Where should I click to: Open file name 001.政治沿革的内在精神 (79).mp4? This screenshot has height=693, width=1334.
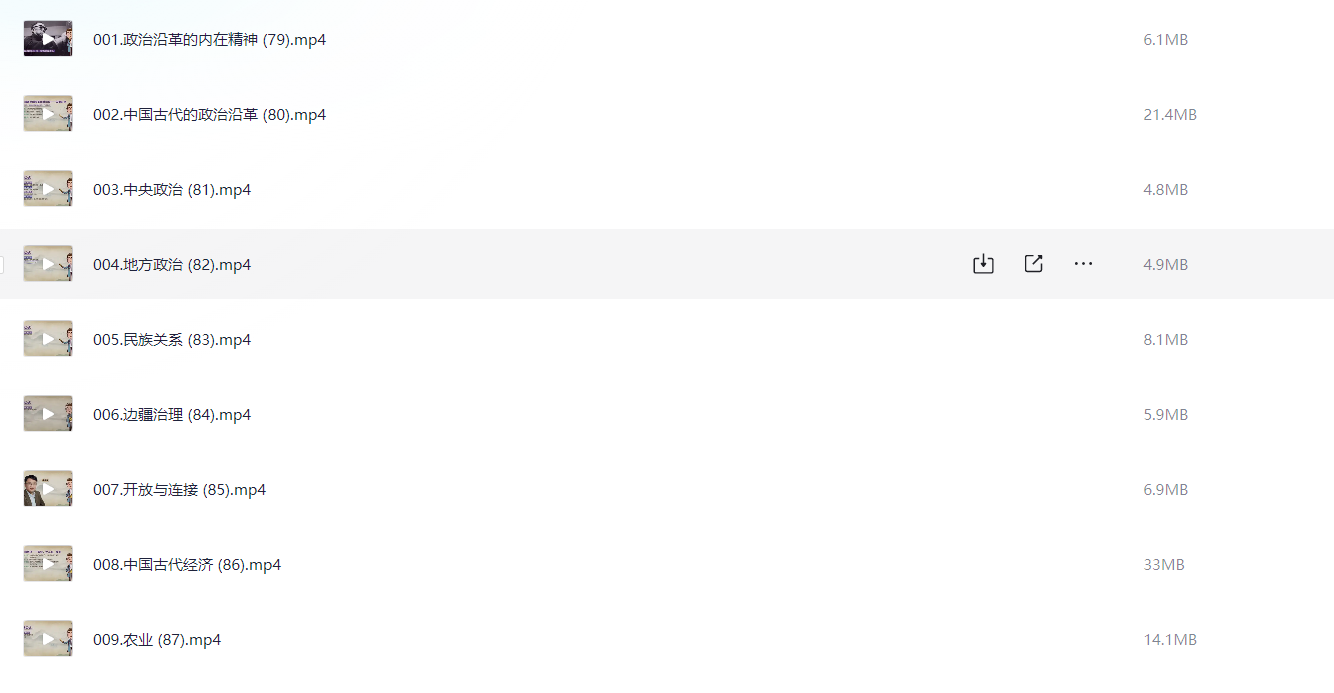click(x=209, y=40)
